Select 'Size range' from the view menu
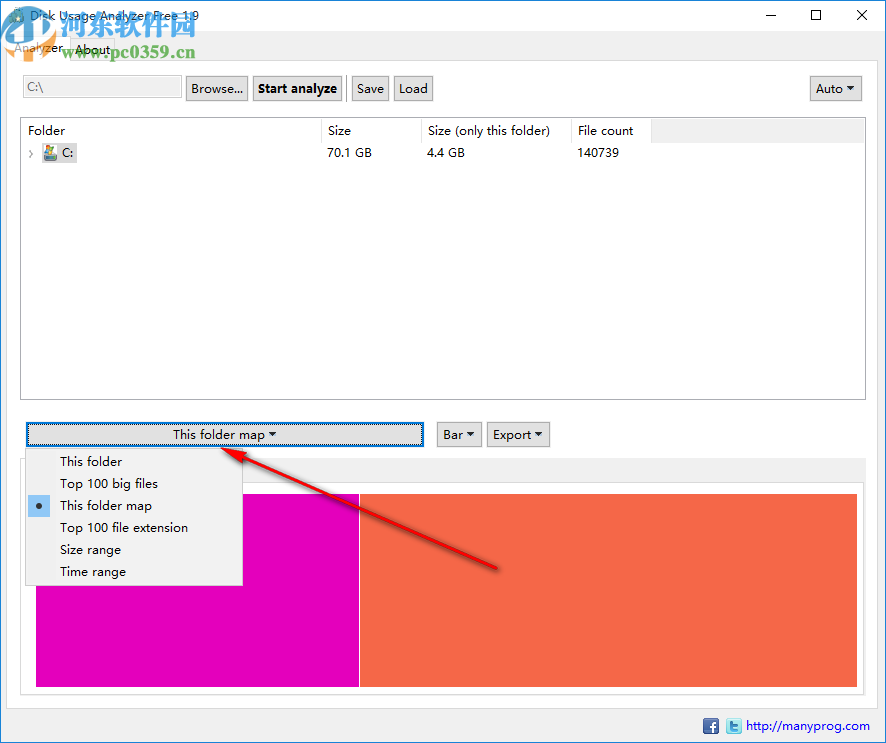Viewport: 886px width, 743px height. click(x=90, y=549)
